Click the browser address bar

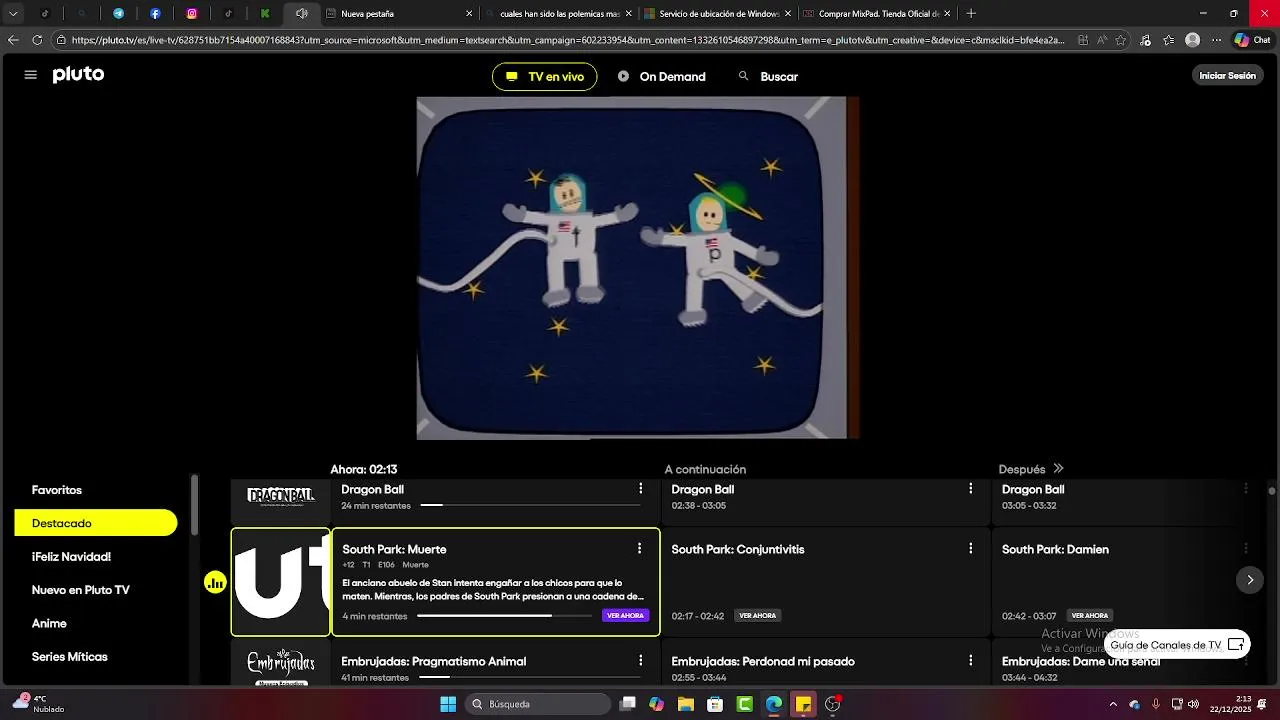click(570, 40)
